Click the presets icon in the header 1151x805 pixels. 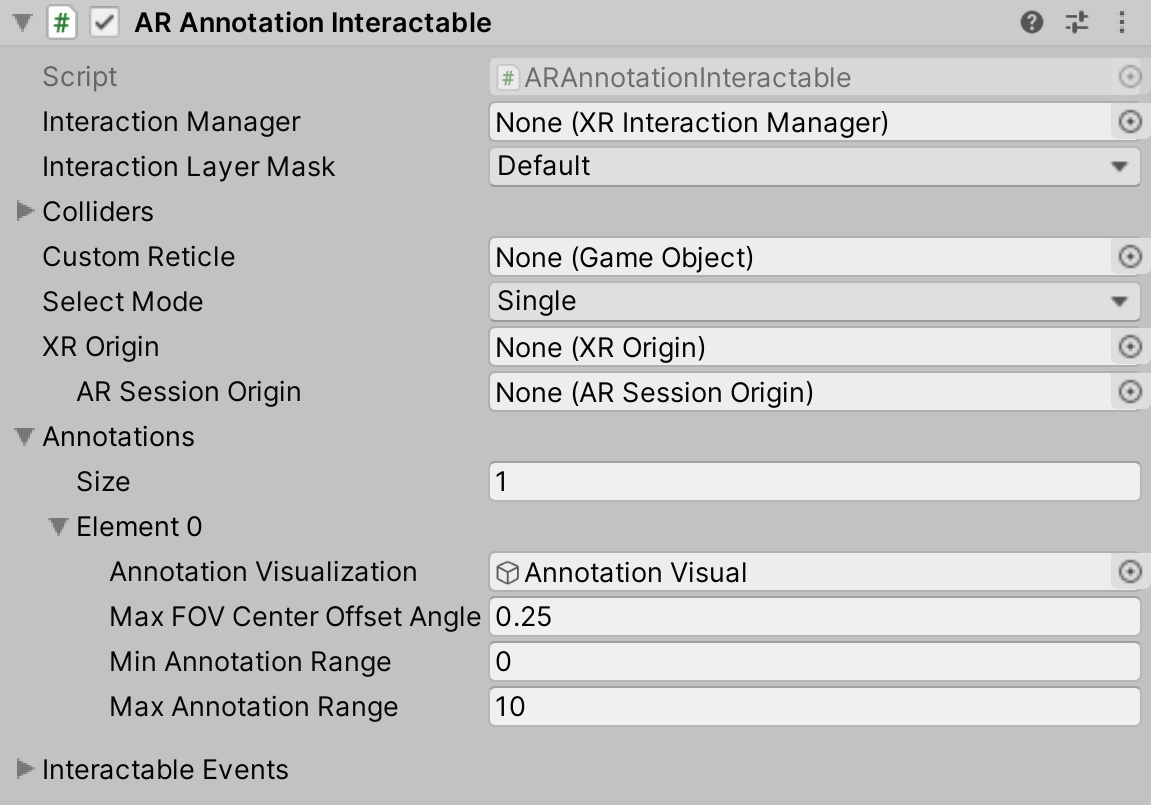click(1075, 22)
